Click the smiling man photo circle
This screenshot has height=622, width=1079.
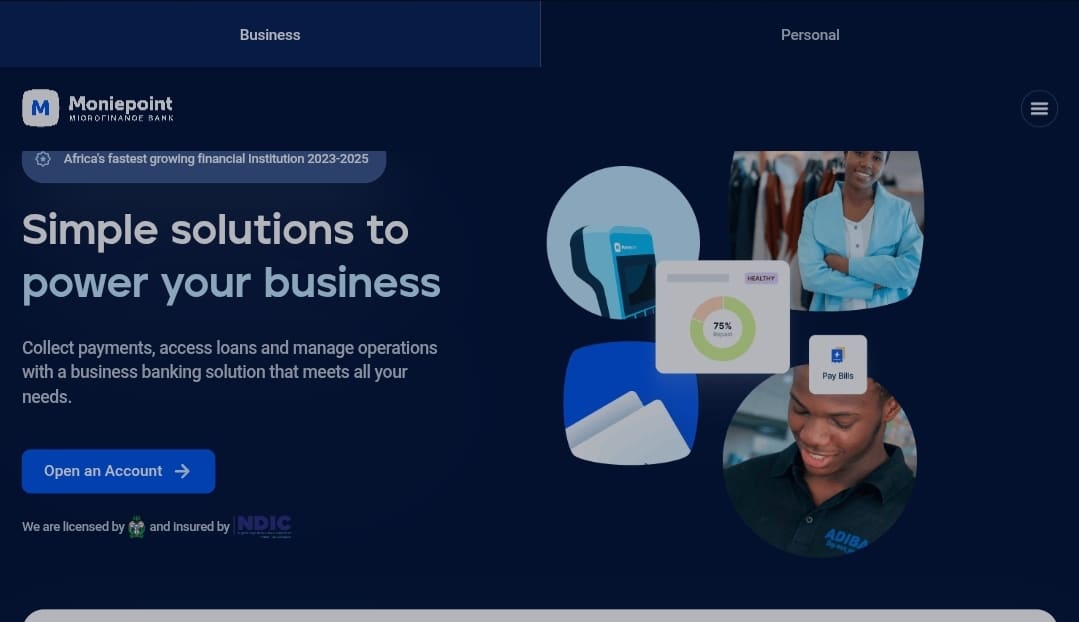[820, 464]
